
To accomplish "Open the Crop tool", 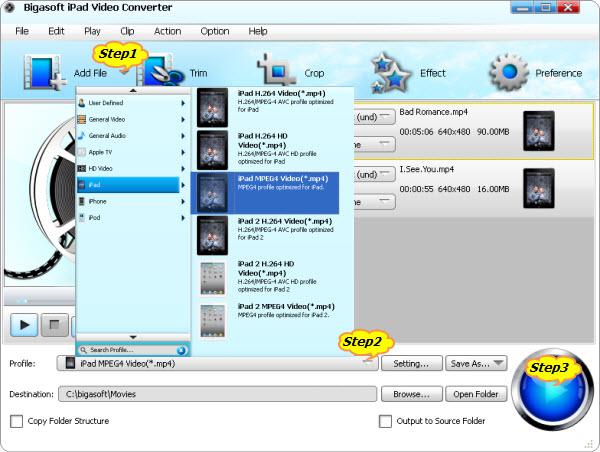I will (x=276, y=72).
